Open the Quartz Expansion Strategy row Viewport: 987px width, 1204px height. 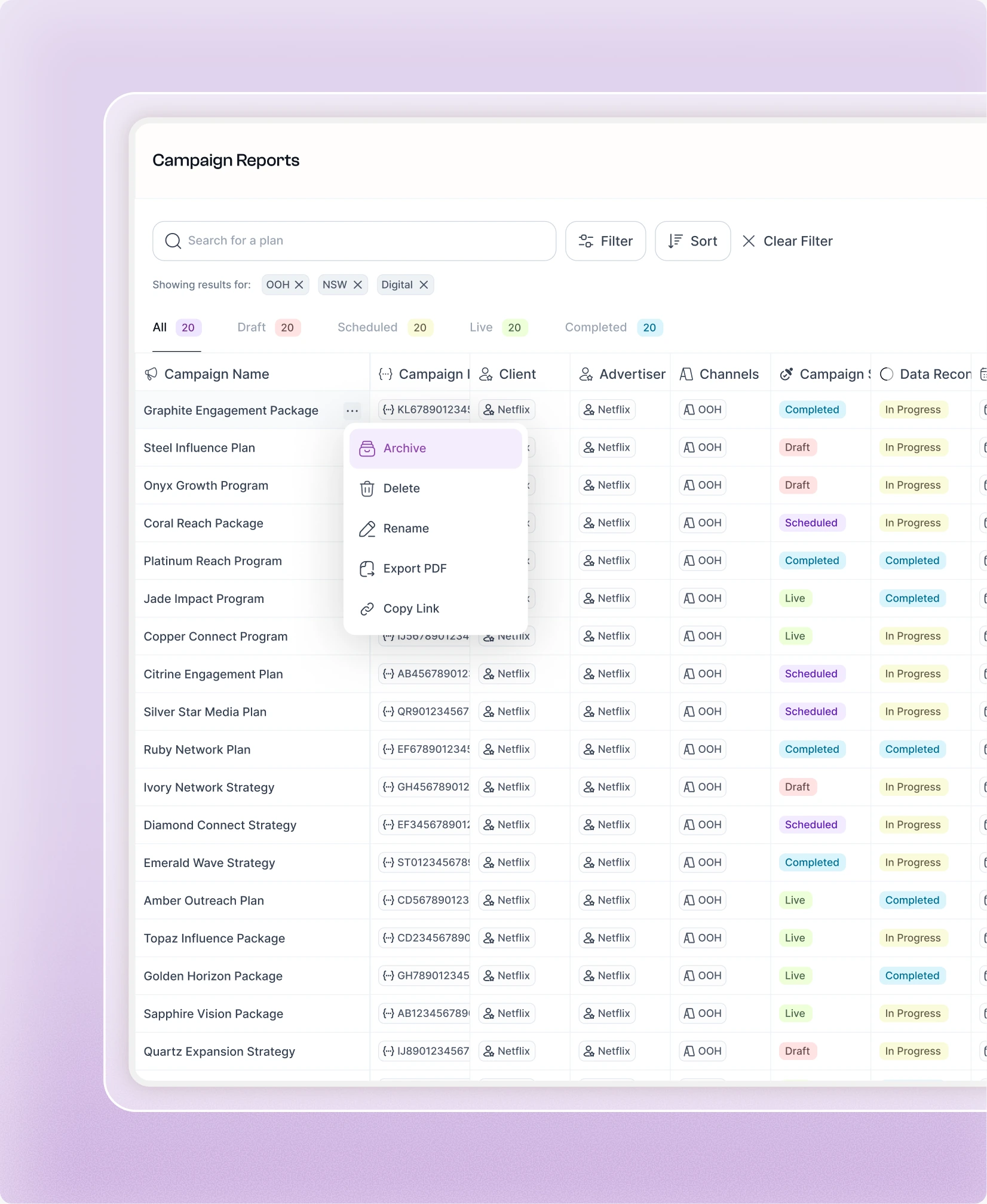point(219,1052)
